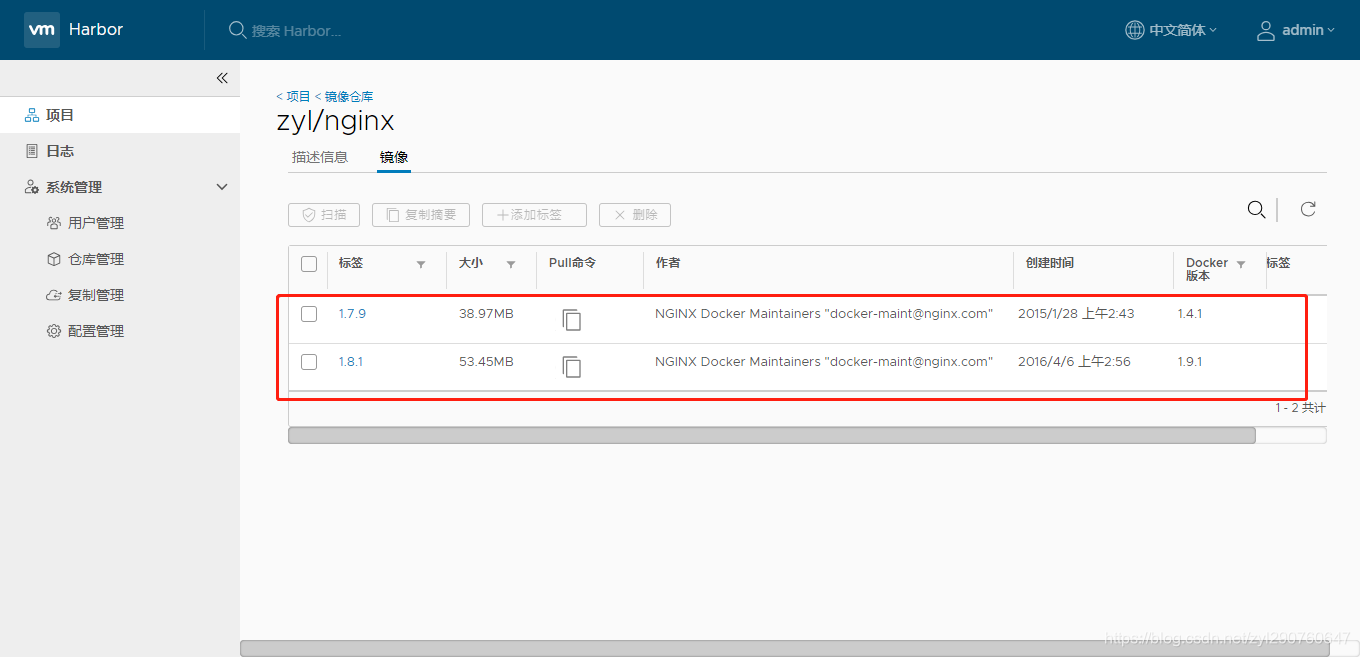
Task: Click the 删除 delete button
Action: pos(635,214)
